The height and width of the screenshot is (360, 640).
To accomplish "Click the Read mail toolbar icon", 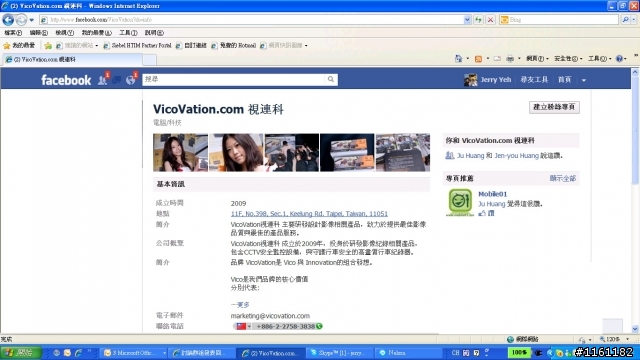I will point(497,59).
